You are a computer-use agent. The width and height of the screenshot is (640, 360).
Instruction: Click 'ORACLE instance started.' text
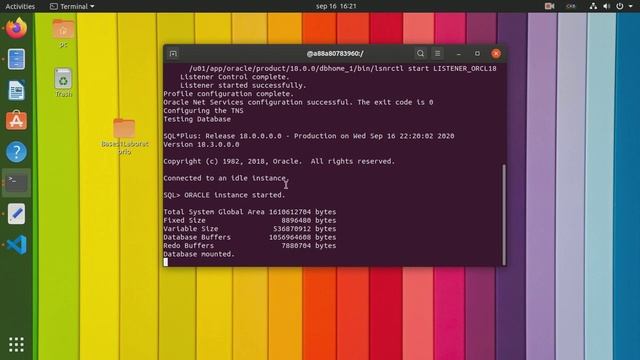point(235,195)
